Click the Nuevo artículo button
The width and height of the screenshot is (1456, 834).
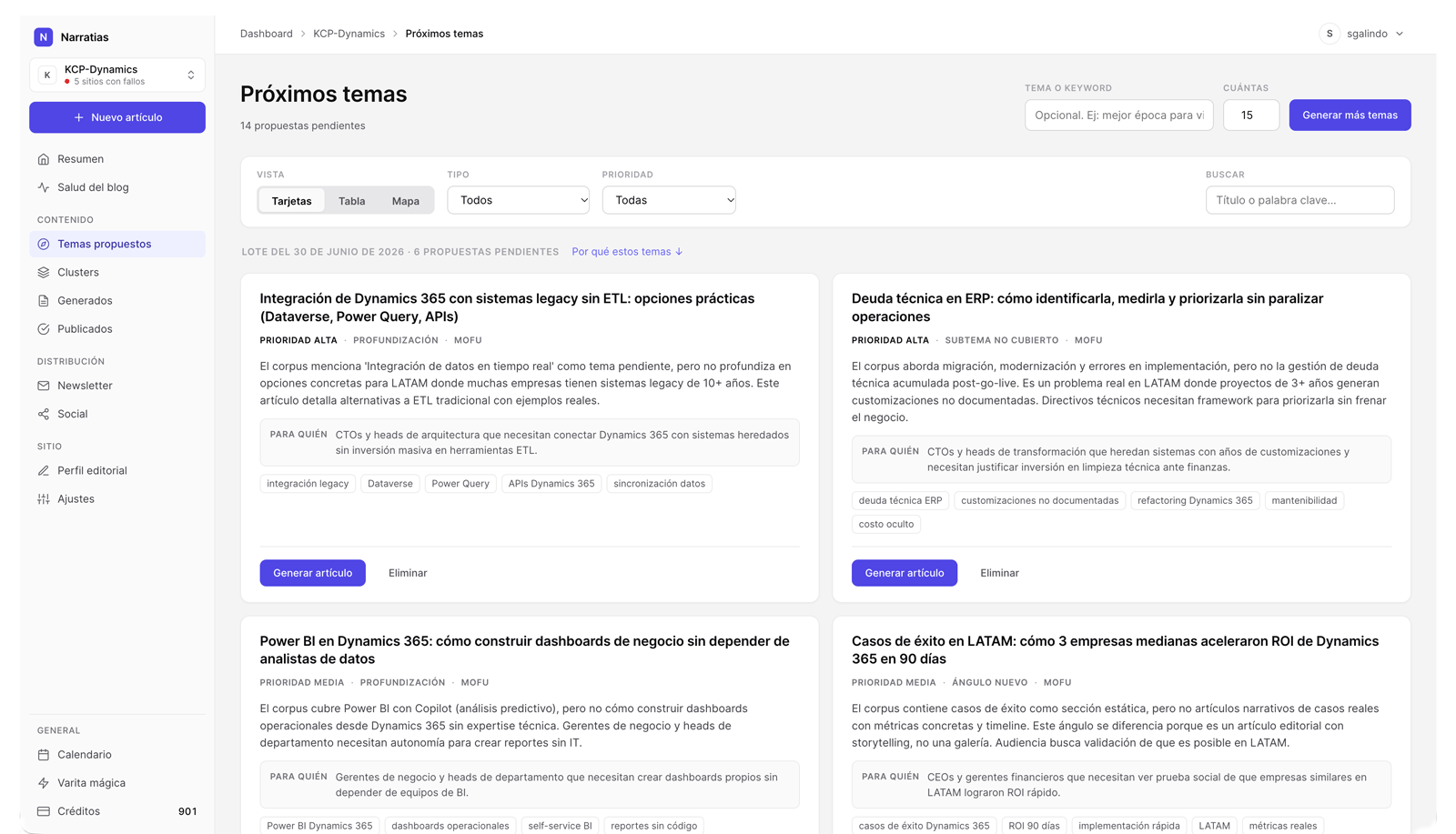tap(117, 117)
